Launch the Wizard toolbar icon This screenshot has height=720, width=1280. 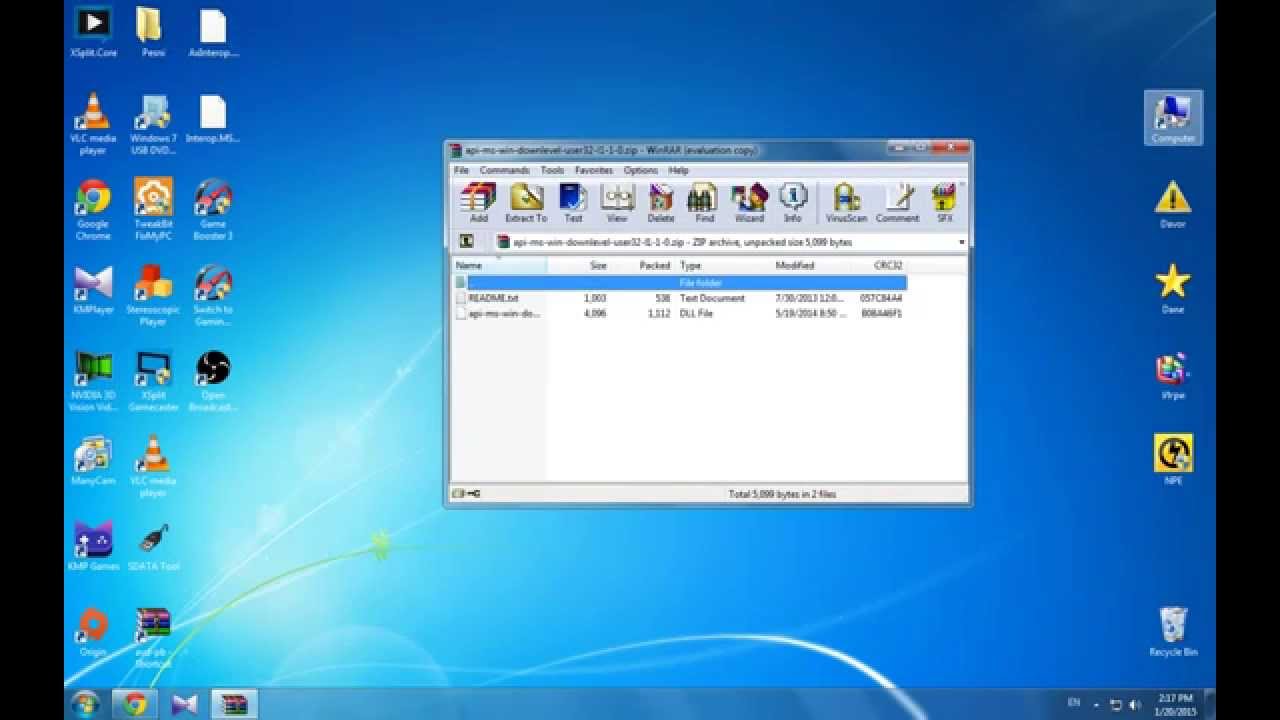click(x=749, y=203)
